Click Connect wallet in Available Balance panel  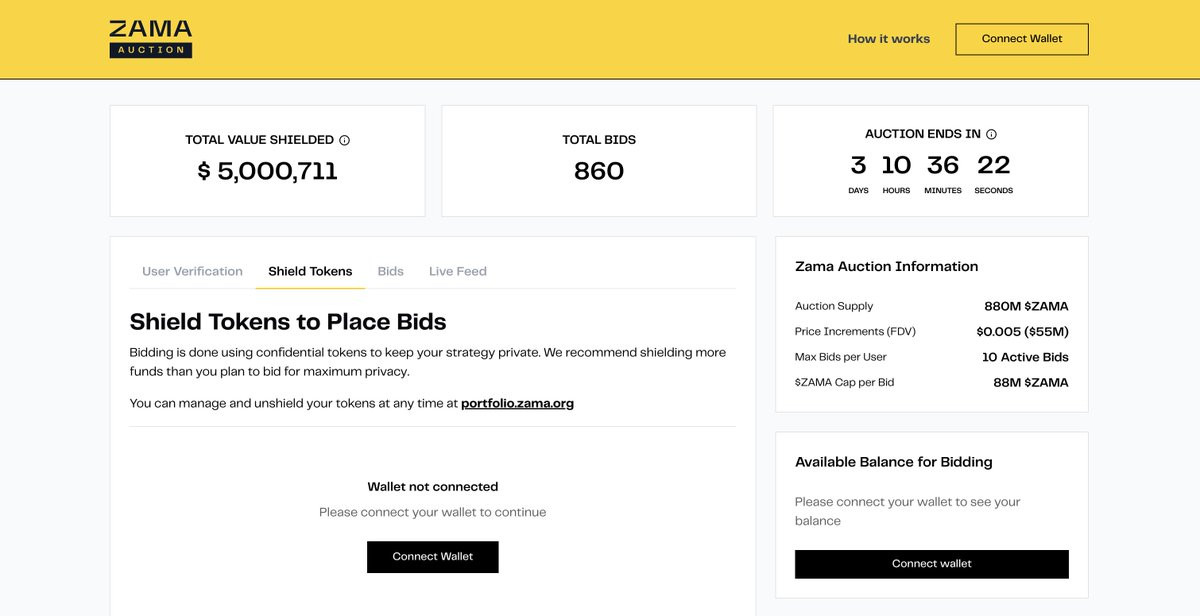[932, 564]
